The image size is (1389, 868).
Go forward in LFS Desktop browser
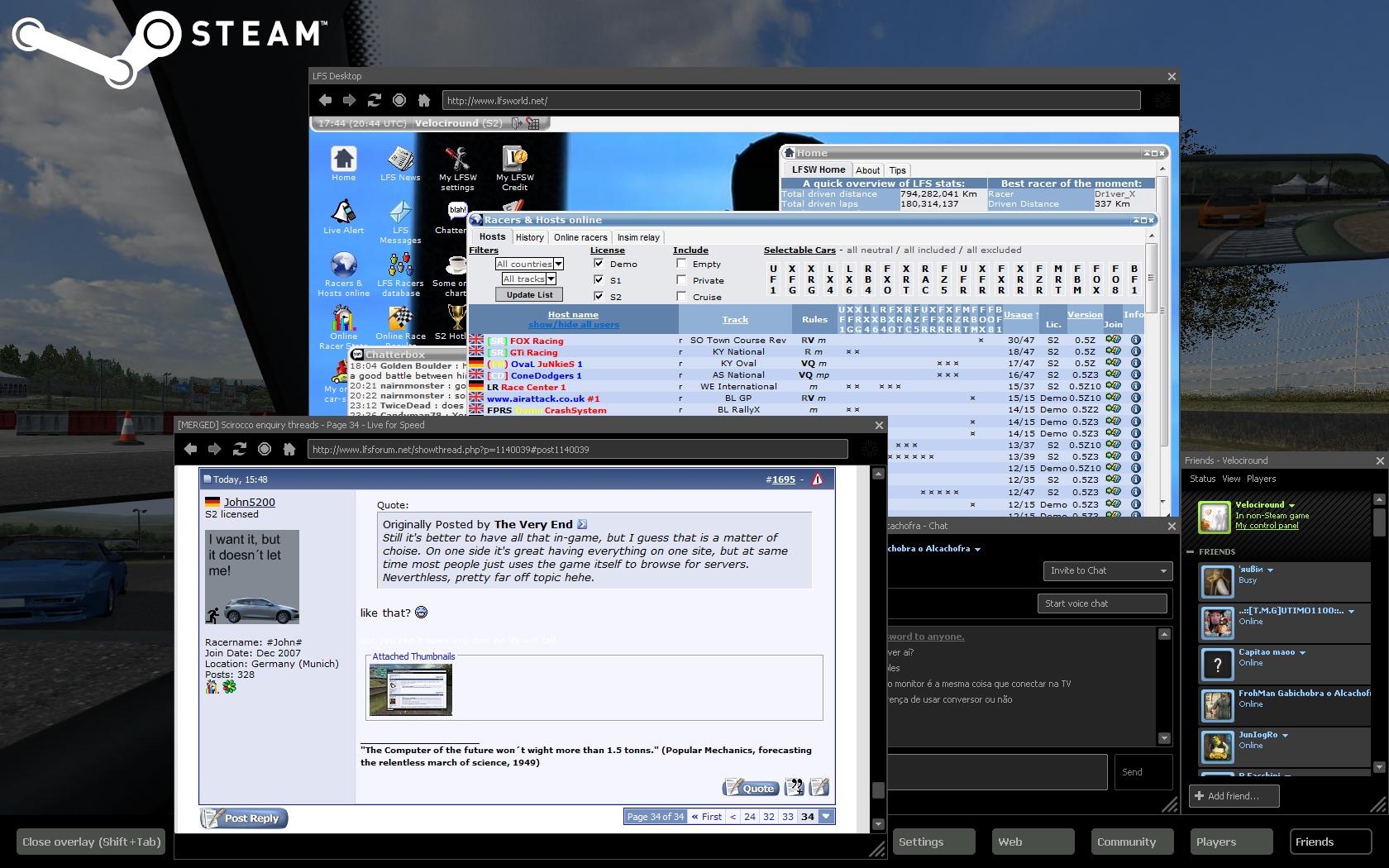coord(350,100)
